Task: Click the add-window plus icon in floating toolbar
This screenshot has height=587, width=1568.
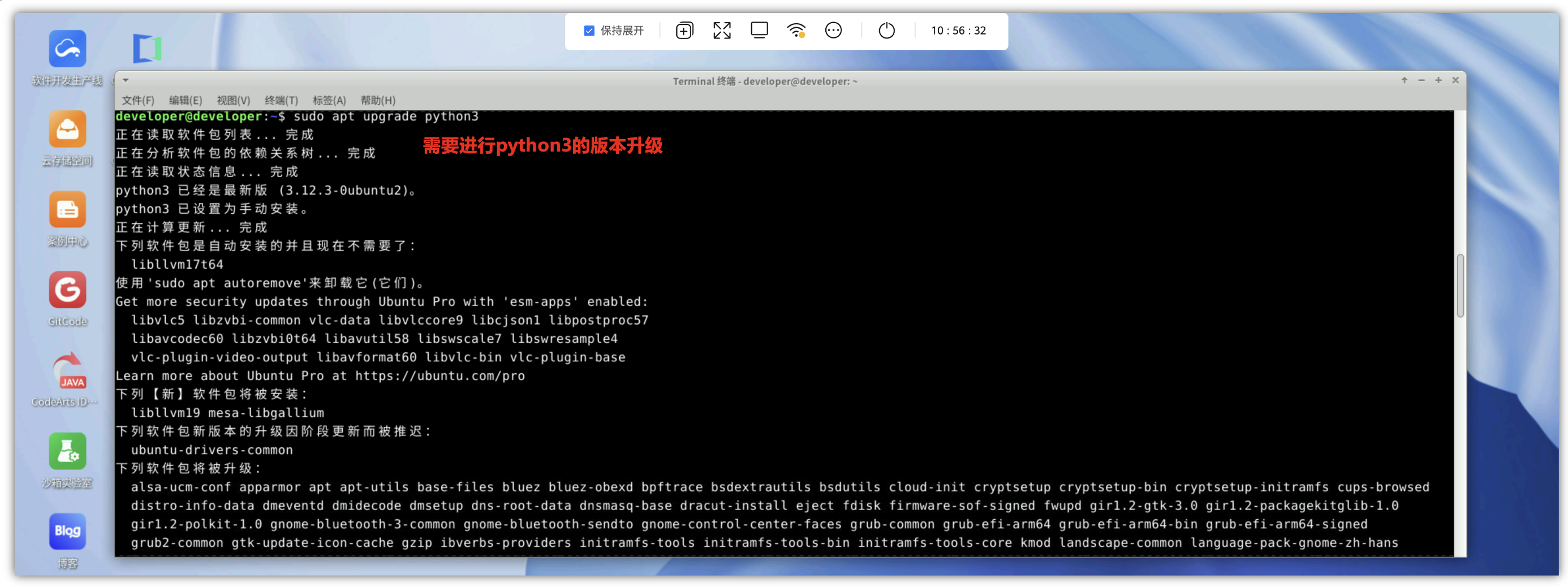Action: 684,31
